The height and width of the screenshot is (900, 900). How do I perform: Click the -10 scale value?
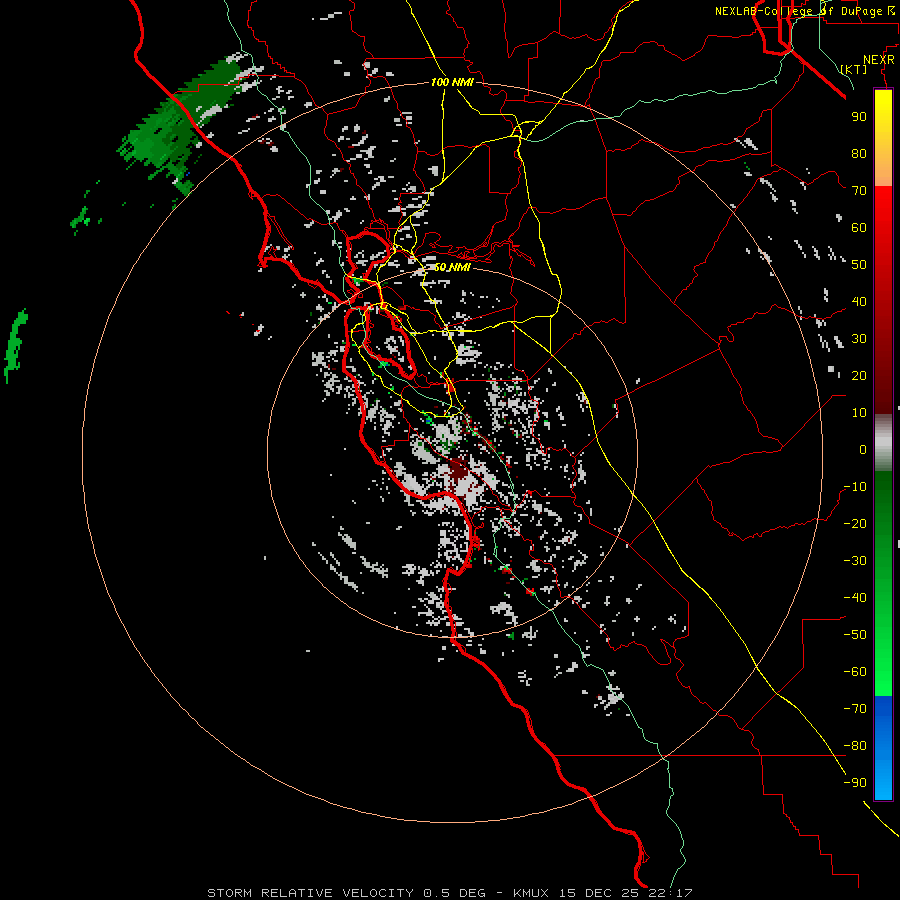pos(855,487)
